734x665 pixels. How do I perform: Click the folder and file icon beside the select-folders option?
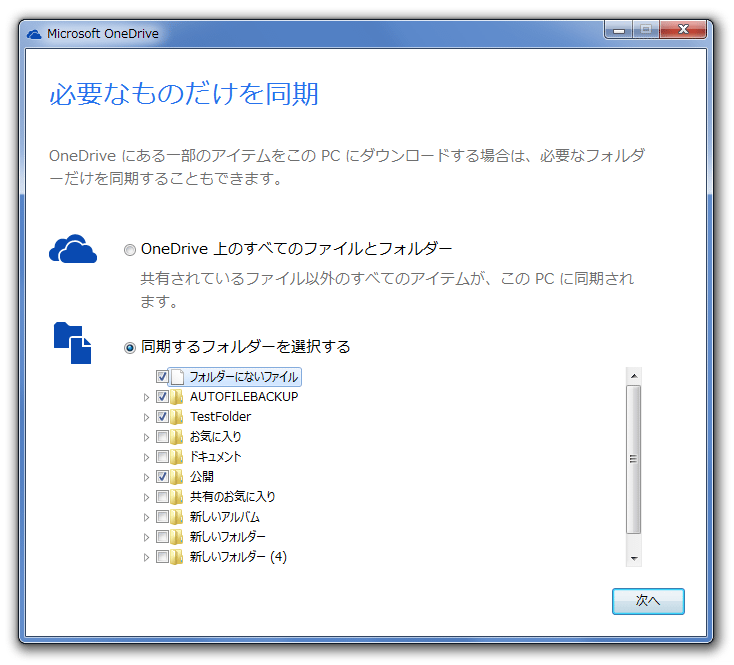(73, 343)
